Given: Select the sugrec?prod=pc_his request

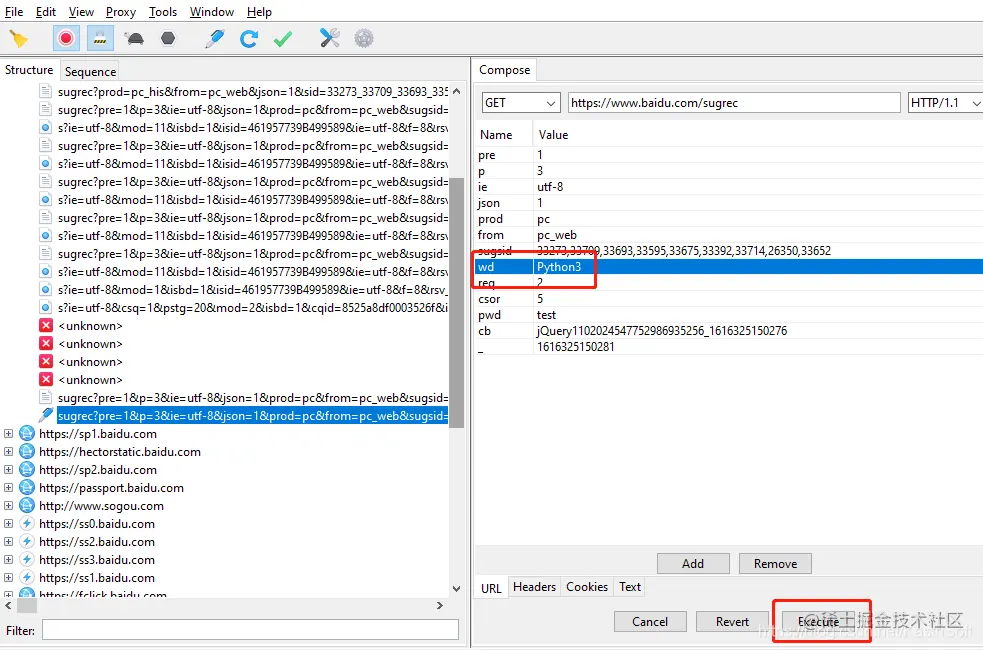Looking at the screenshot, I should (x=253, y=92).
